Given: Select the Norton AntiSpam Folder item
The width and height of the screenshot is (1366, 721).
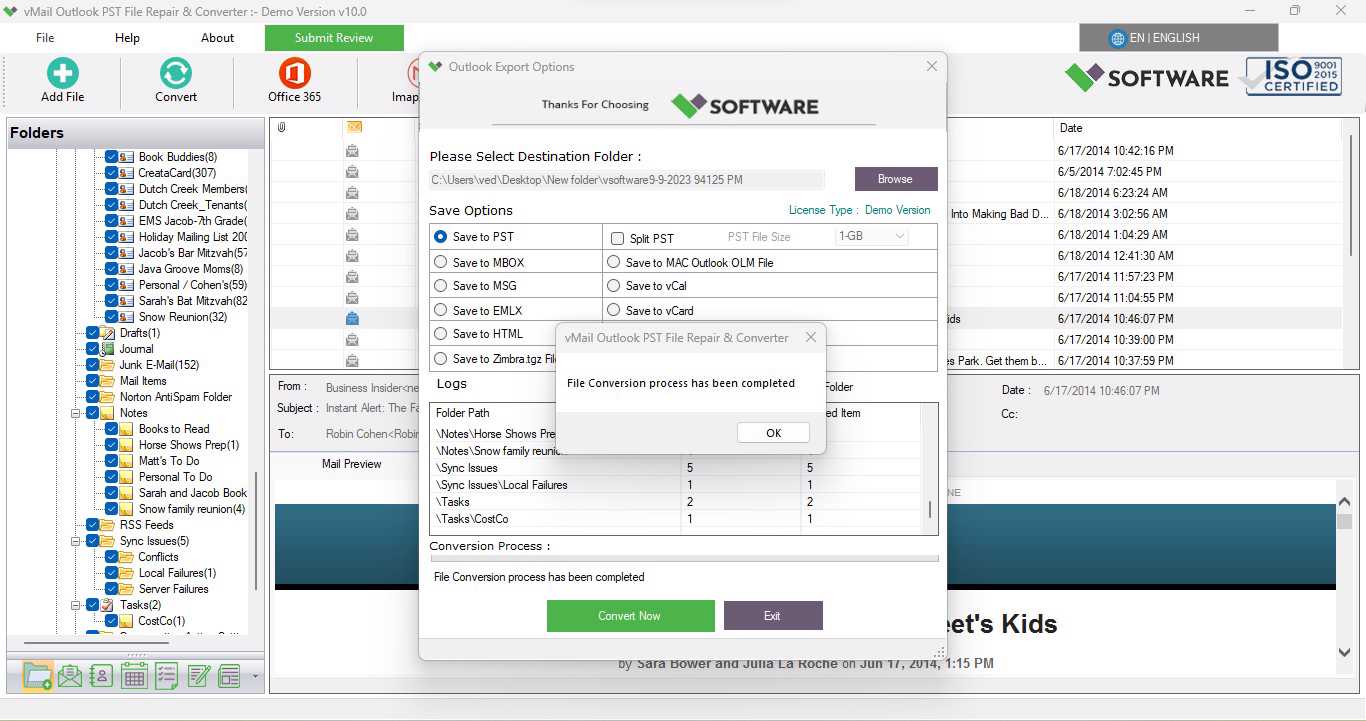Looking at the screenshot, I should (x=176, y=397).
